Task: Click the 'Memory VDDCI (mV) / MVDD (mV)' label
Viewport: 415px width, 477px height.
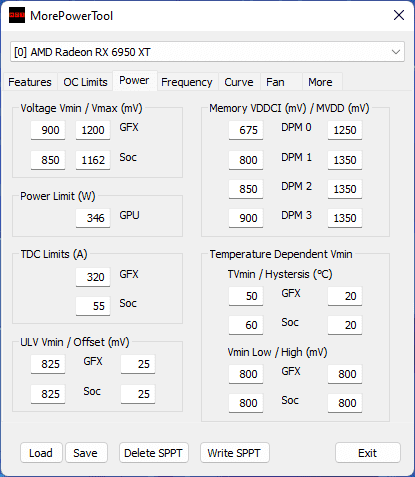Action: (289, 108)
